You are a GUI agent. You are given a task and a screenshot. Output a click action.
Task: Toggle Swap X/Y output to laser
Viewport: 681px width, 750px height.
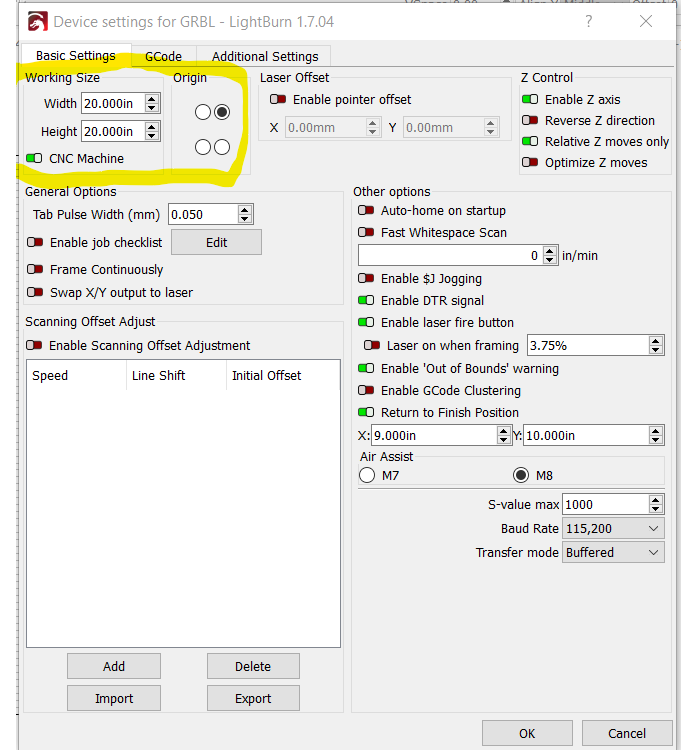tap(35, 292)
